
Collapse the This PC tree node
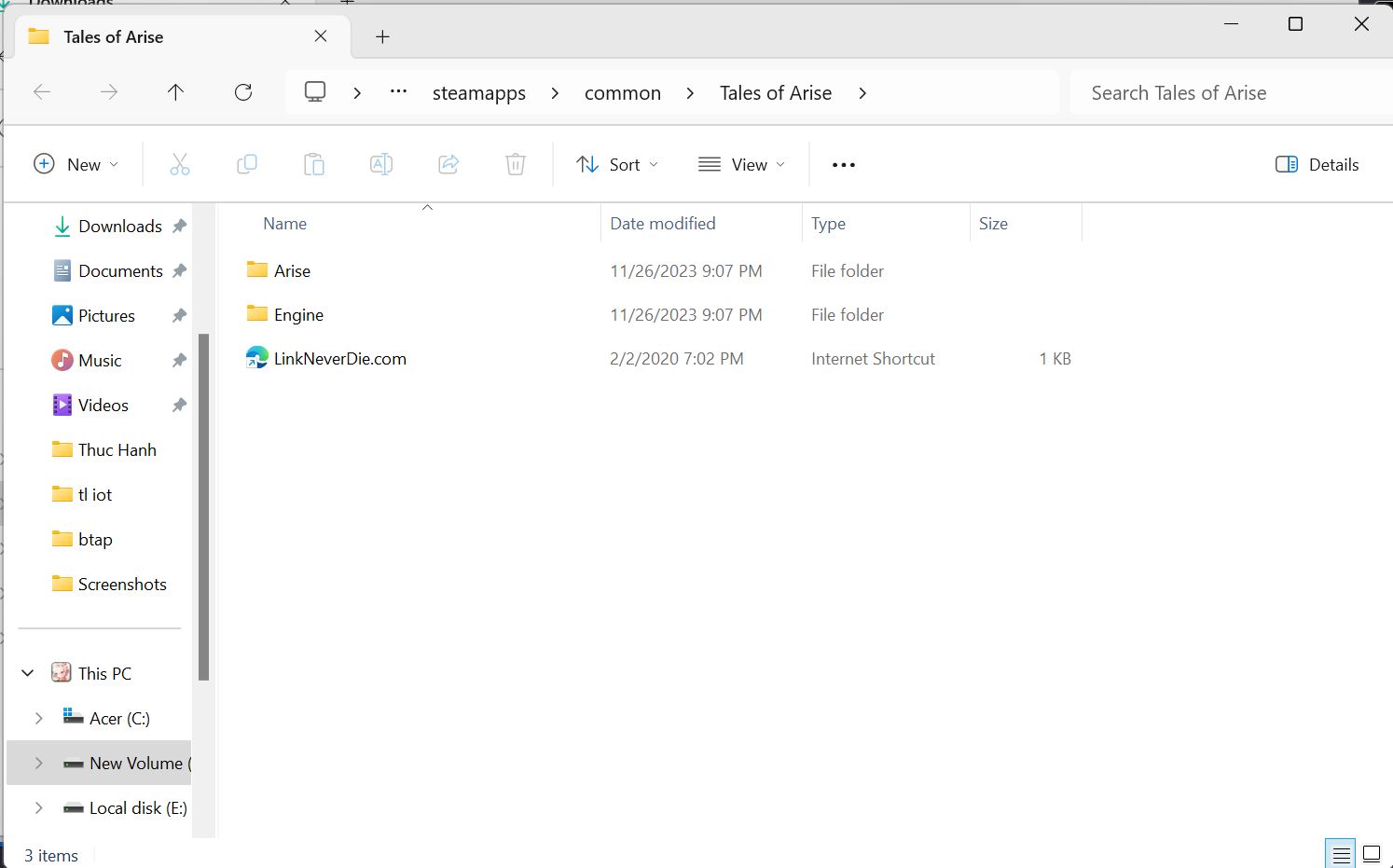28,673
